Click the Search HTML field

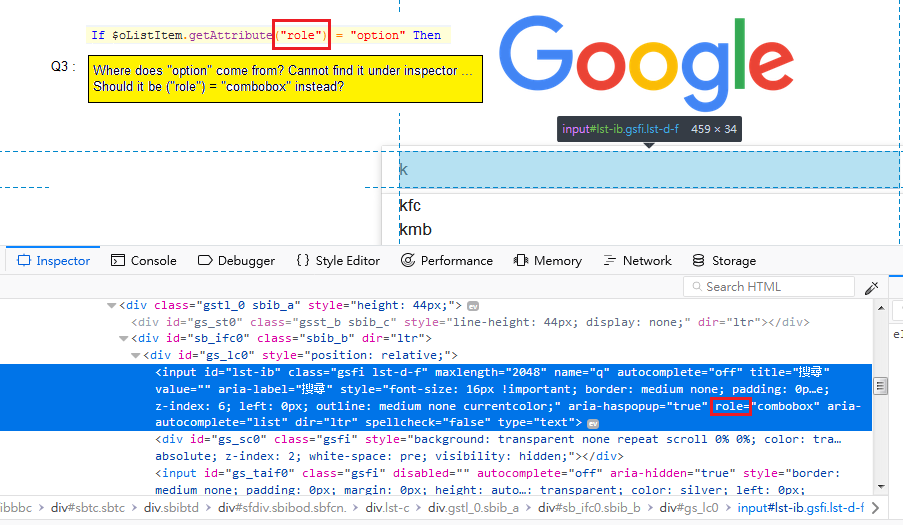(x=769, y=287)
